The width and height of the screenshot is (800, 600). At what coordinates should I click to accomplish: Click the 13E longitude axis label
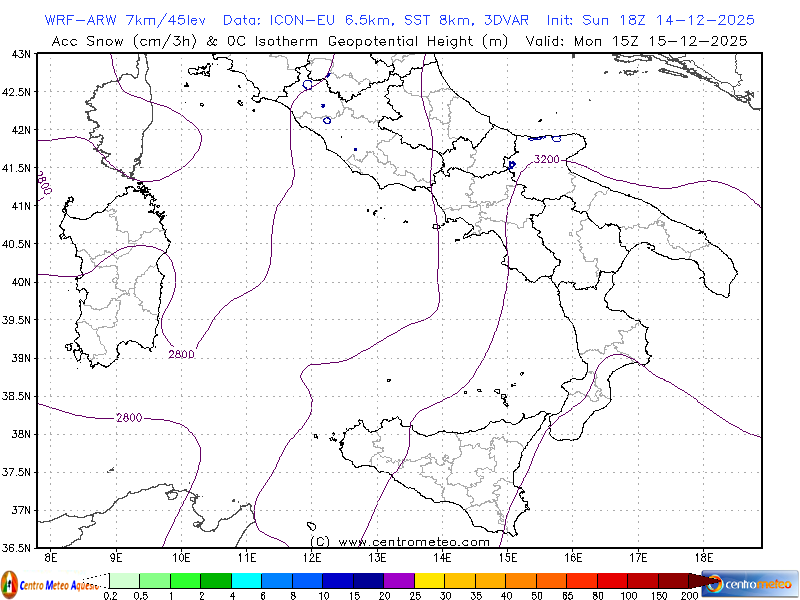pos(377,556)
